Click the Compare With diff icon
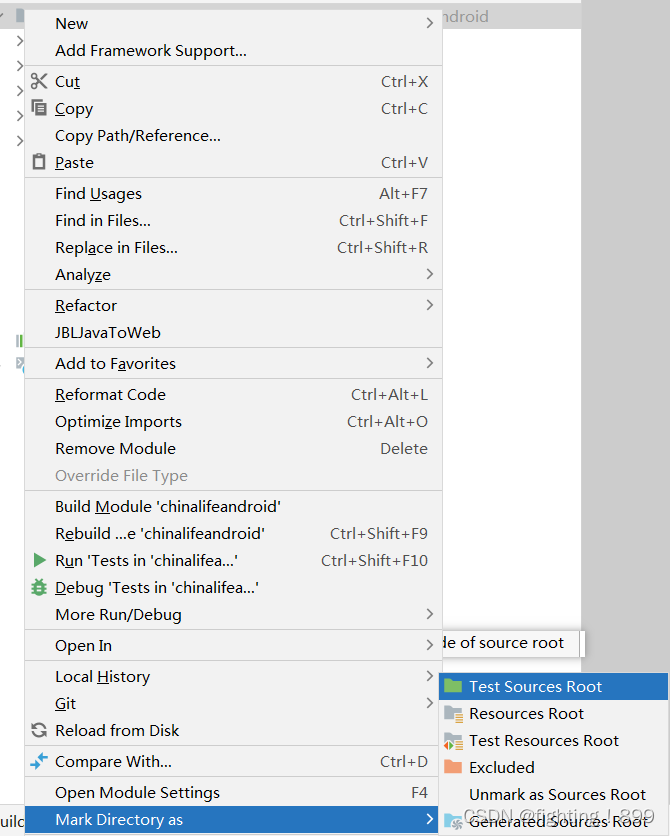Screen dimensions: 670x836 (x=39, y=761)
